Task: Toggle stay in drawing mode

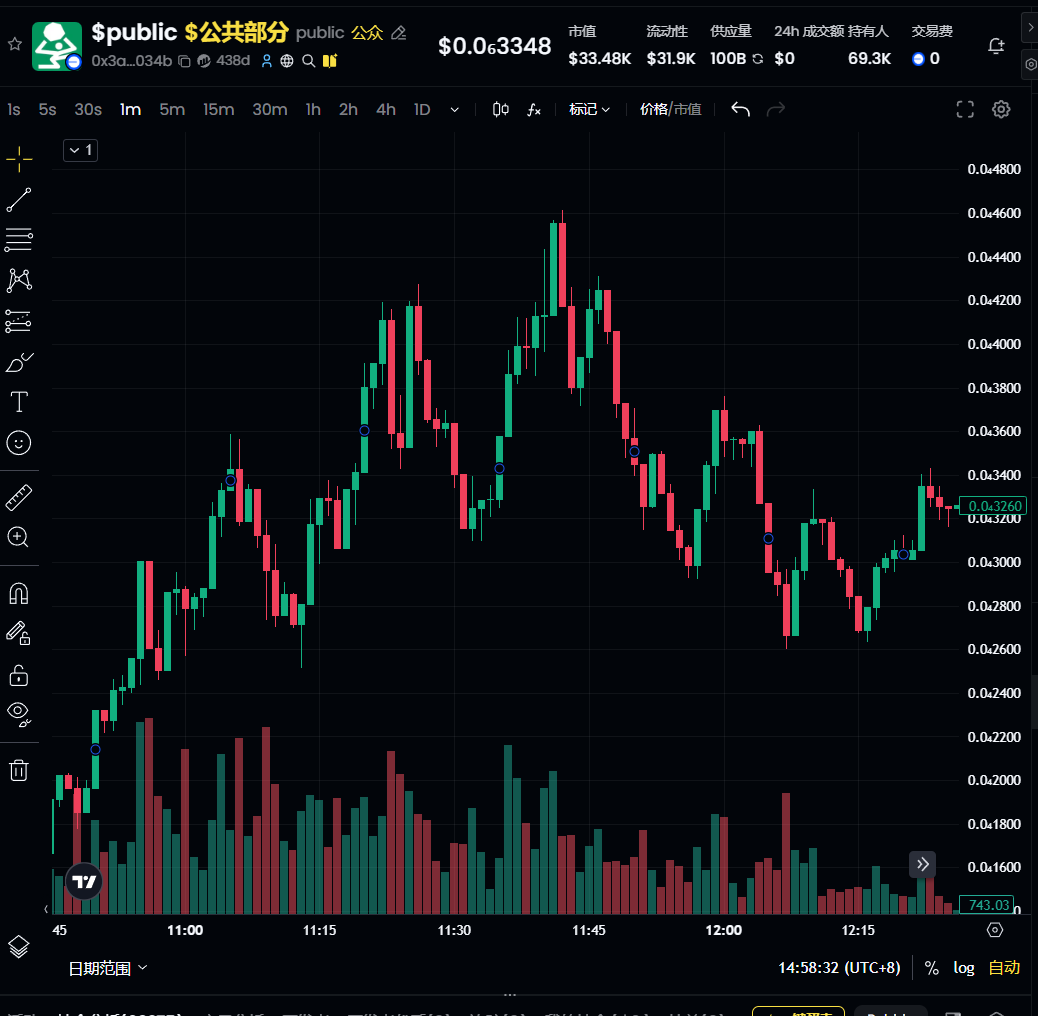Action: point(19,634)
